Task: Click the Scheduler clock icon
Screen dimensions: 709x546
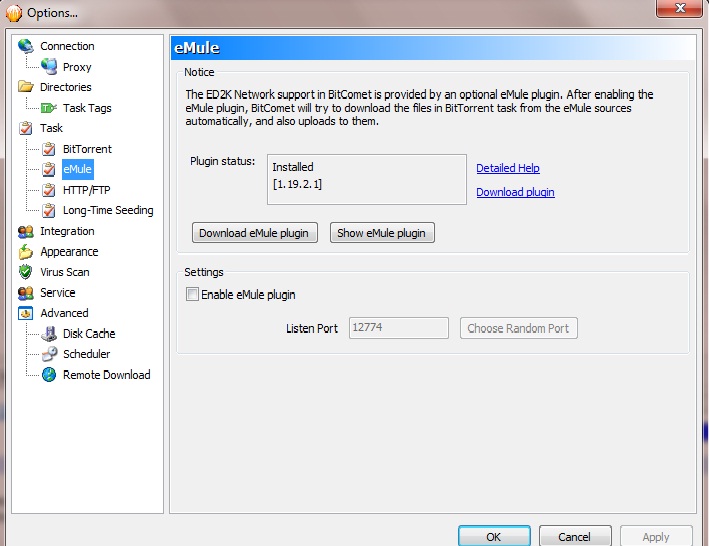Action: (x=49, y=354)
